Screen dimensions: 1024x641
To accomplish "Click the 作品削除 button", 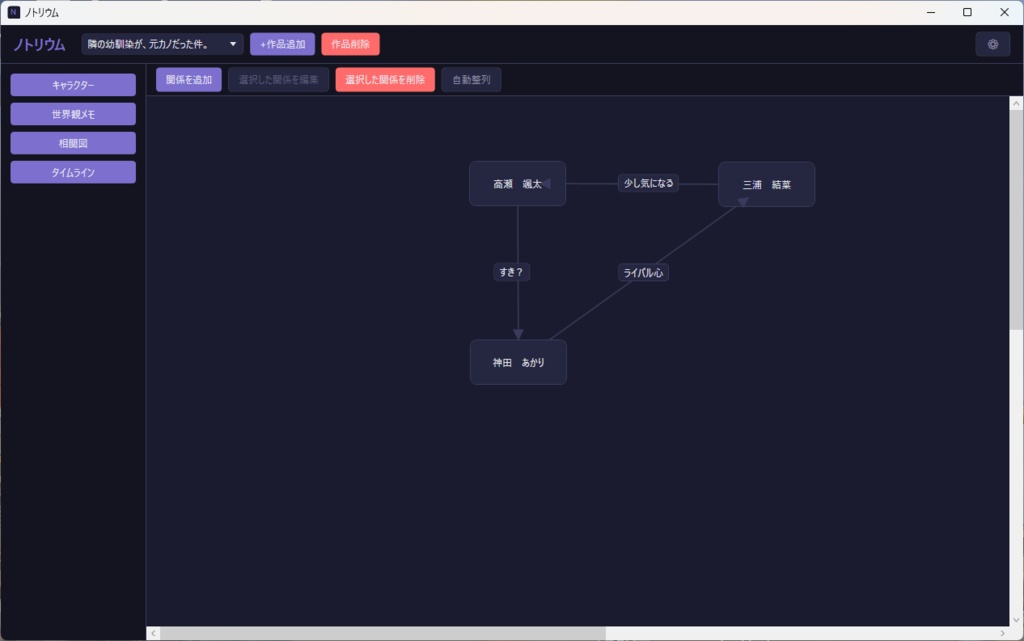I will (350, 44).
